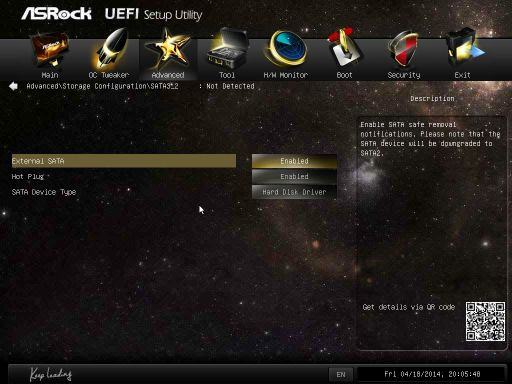Click the Description heading
This screenshot has width=512, height=384.
click(432, 99)
